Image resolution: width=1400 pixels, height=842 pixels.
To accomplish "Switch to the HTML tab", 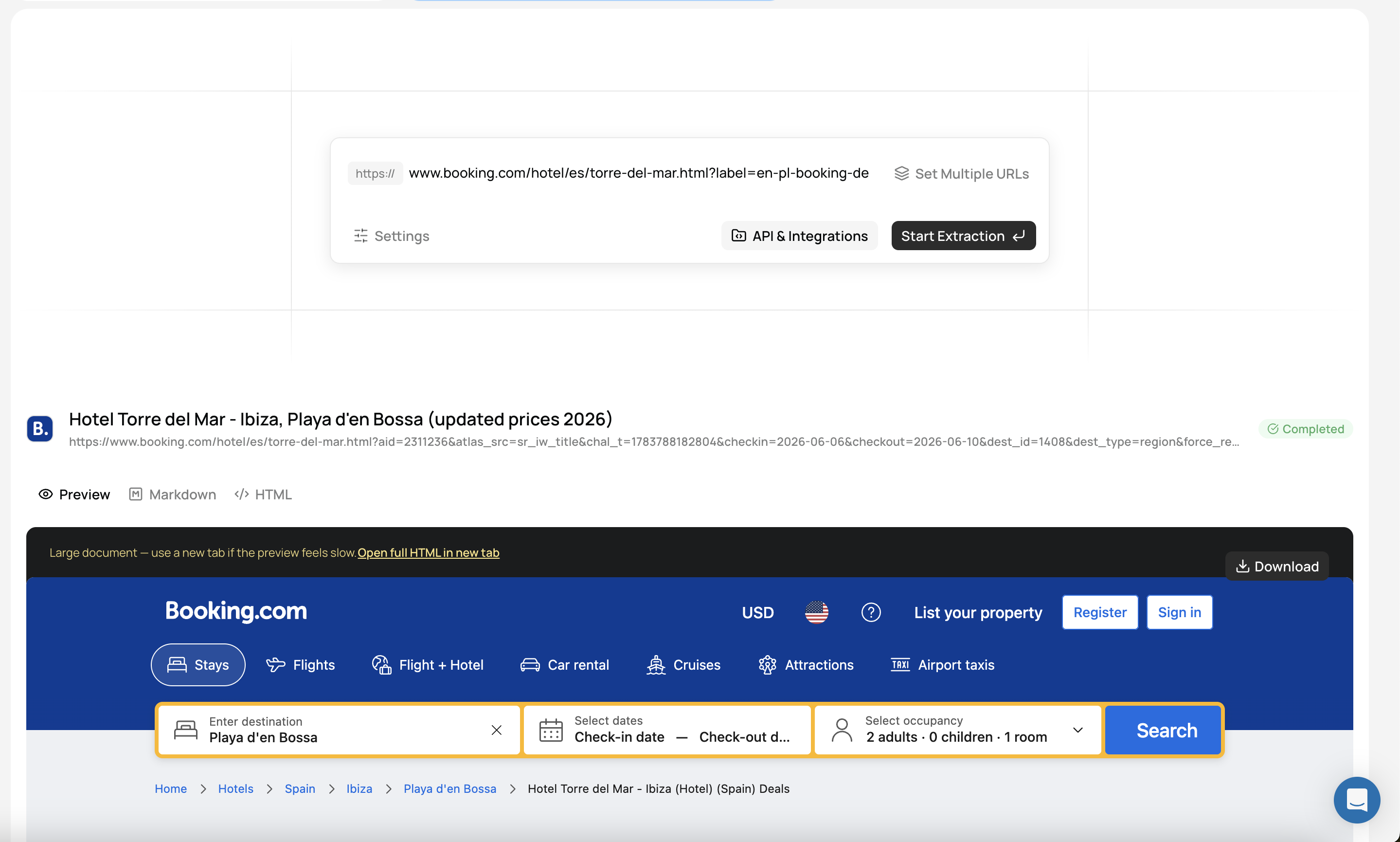I will pyautogui.click(x=263, y=494).
